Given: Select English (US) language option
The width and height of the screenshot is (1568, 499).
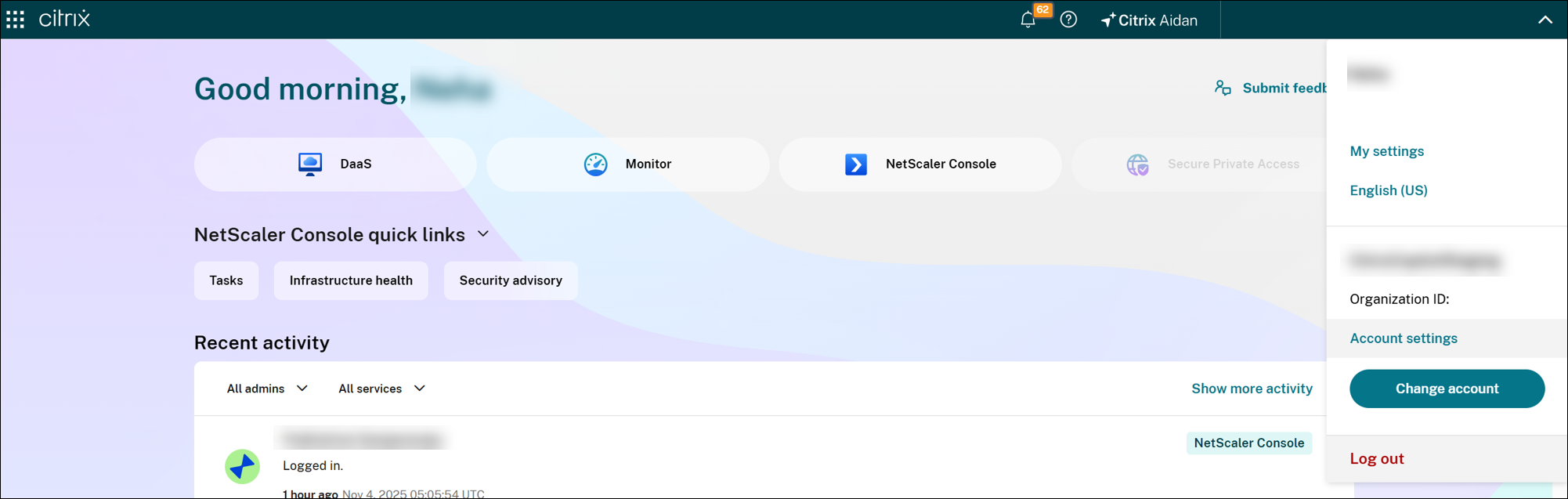Looking at the screenshot, I should [x=1388, y=190].
